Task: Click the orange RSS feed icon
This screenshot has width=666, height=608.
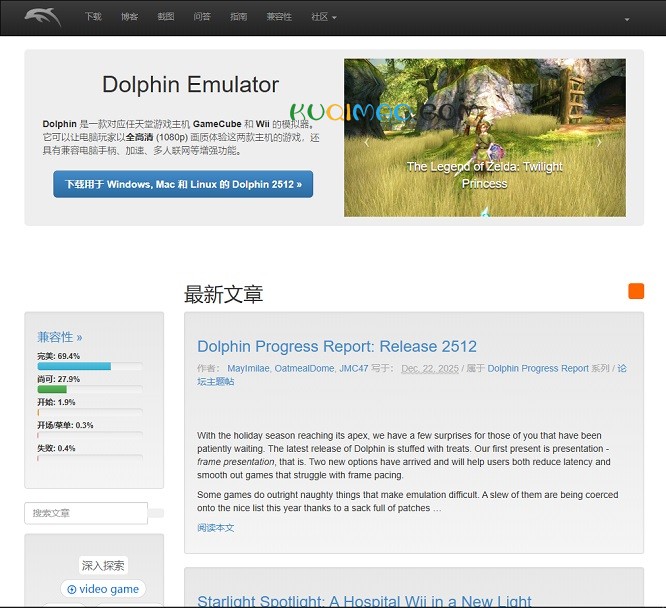Action: click(x=636, y=291)
